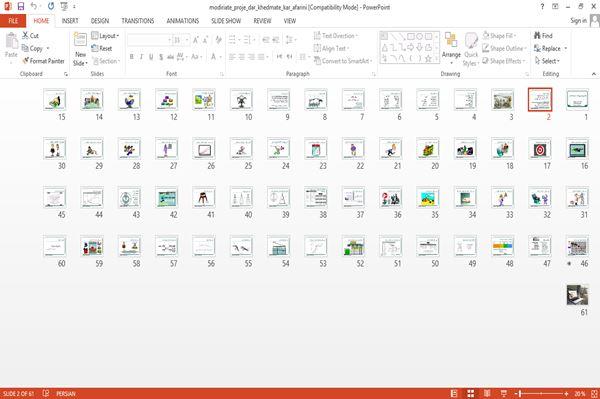
Task: Clear all formatting icon
Action: pos(218,40)
